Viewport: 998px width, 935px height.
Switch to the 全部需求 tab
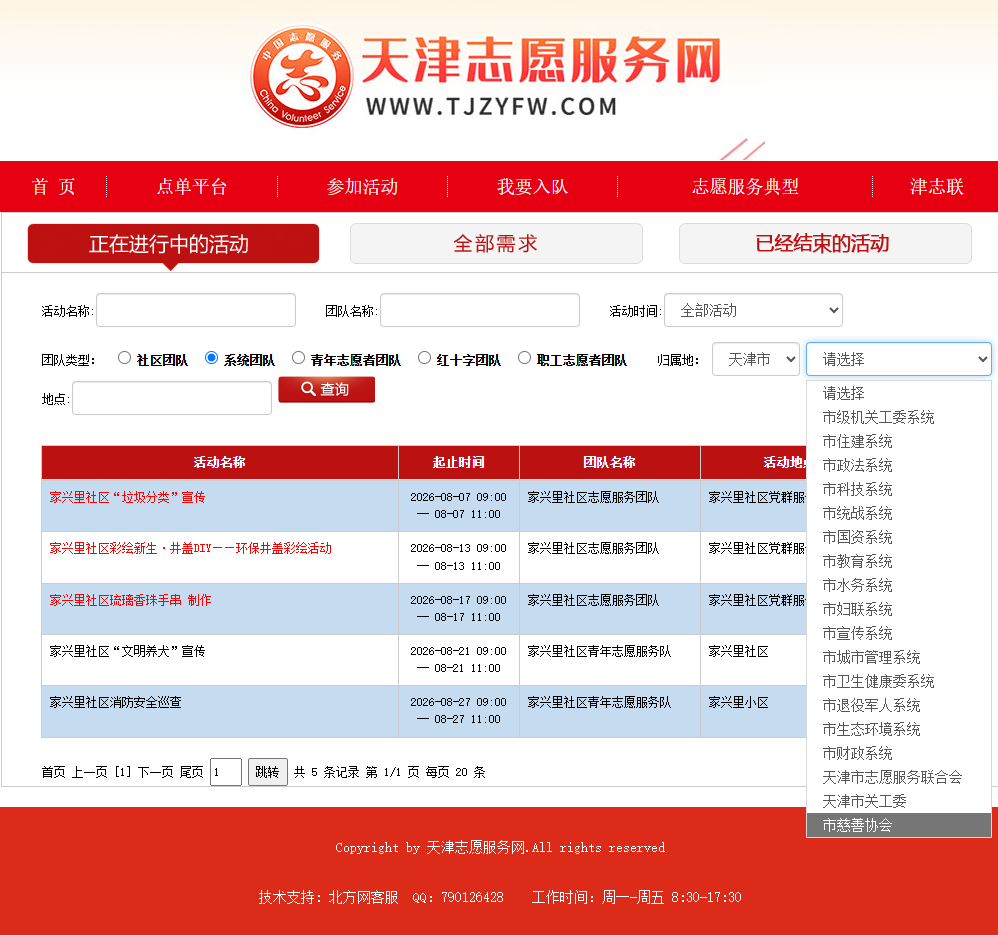[x=496, y=244]
